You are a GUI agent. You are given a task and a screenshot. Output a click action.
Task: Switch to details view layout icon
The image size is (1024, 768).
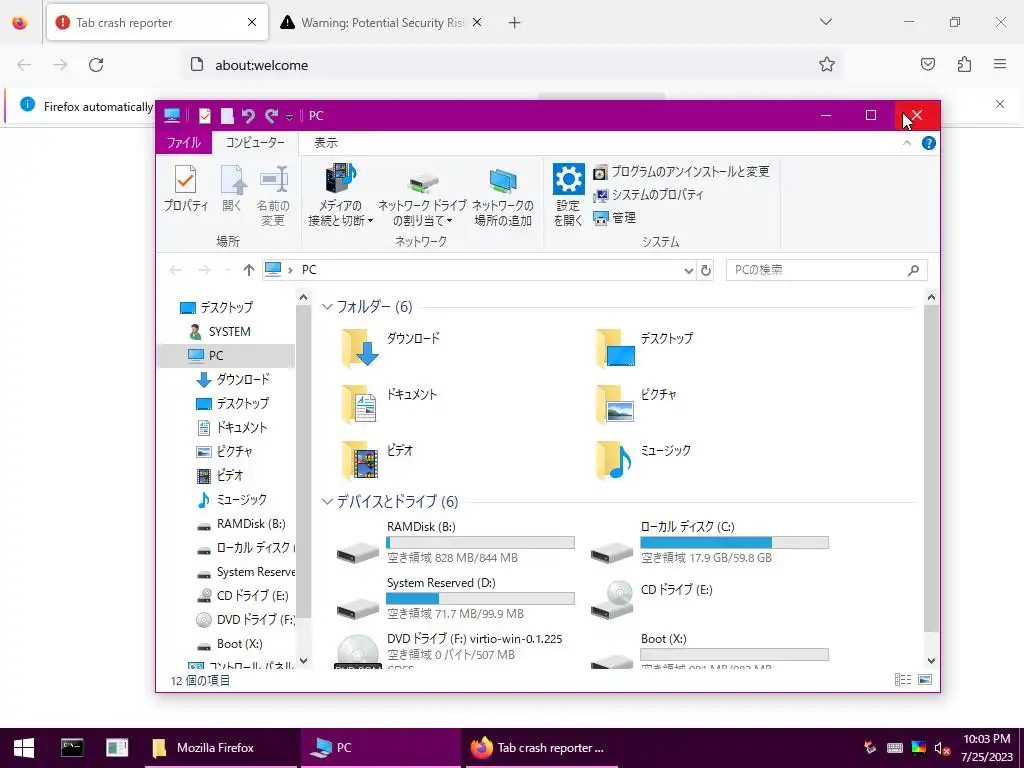pyautogui.click(x=903, y=680)
